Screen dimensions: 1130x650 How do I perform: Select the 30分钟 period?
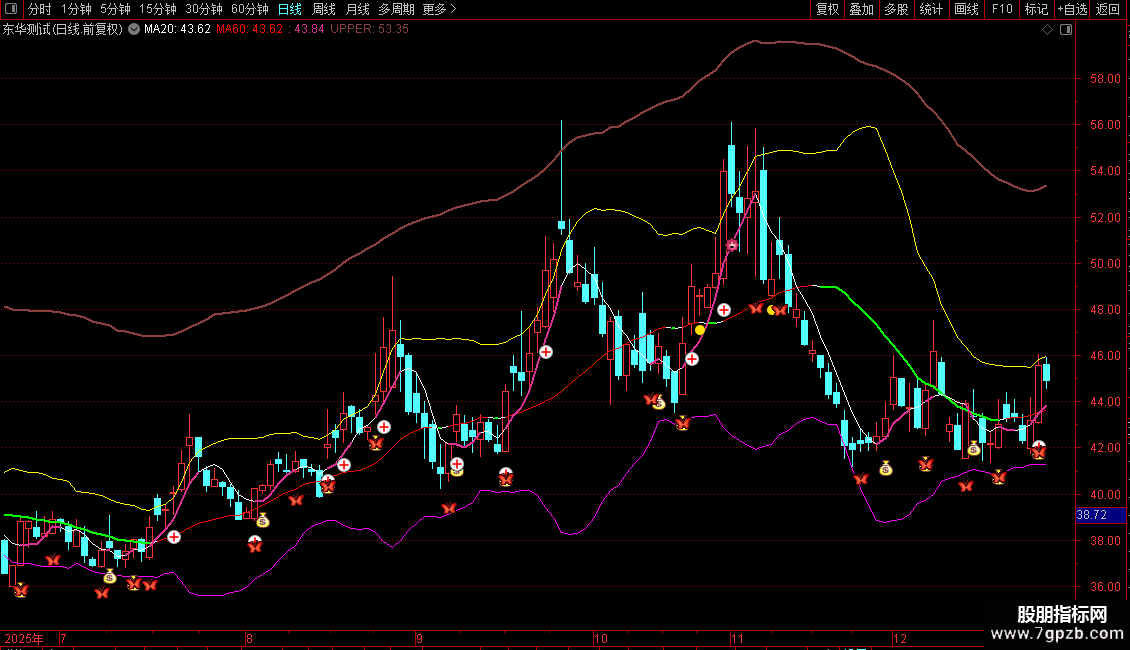[204, 9]
